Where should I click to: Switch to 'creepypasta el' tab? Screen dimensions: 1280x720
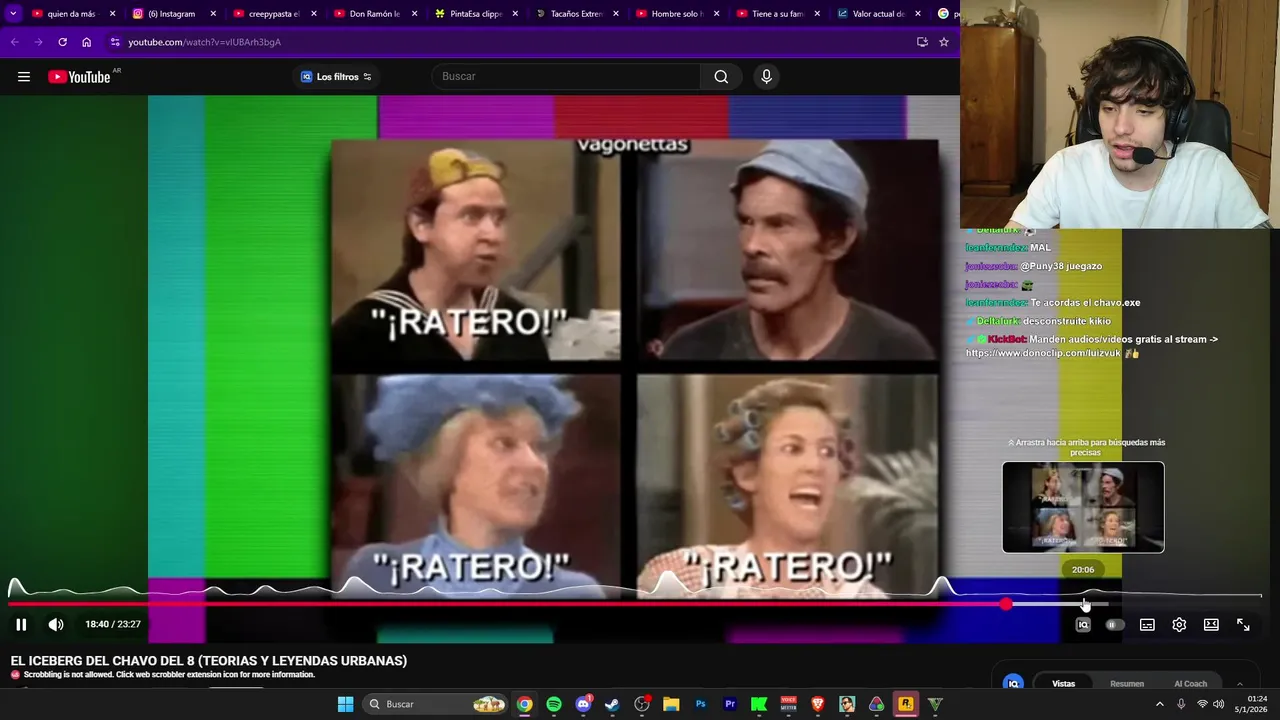(x=272, y=14)
